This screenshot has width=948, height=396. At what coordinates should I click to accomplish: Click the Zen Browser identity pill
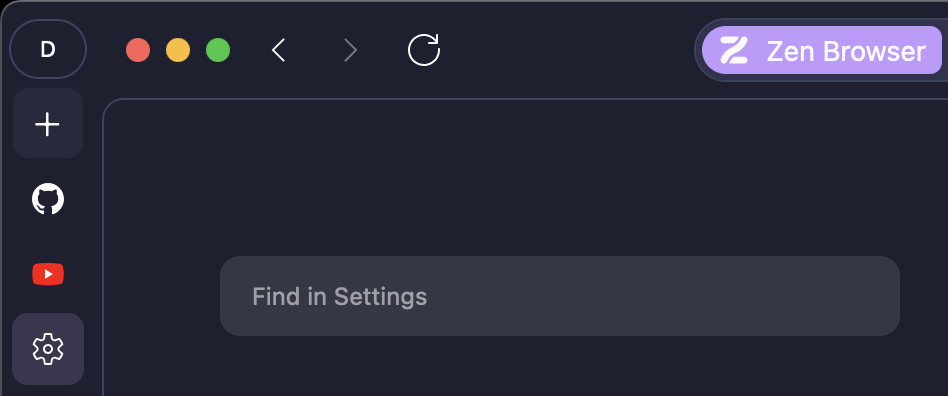(x=822, y=50)
